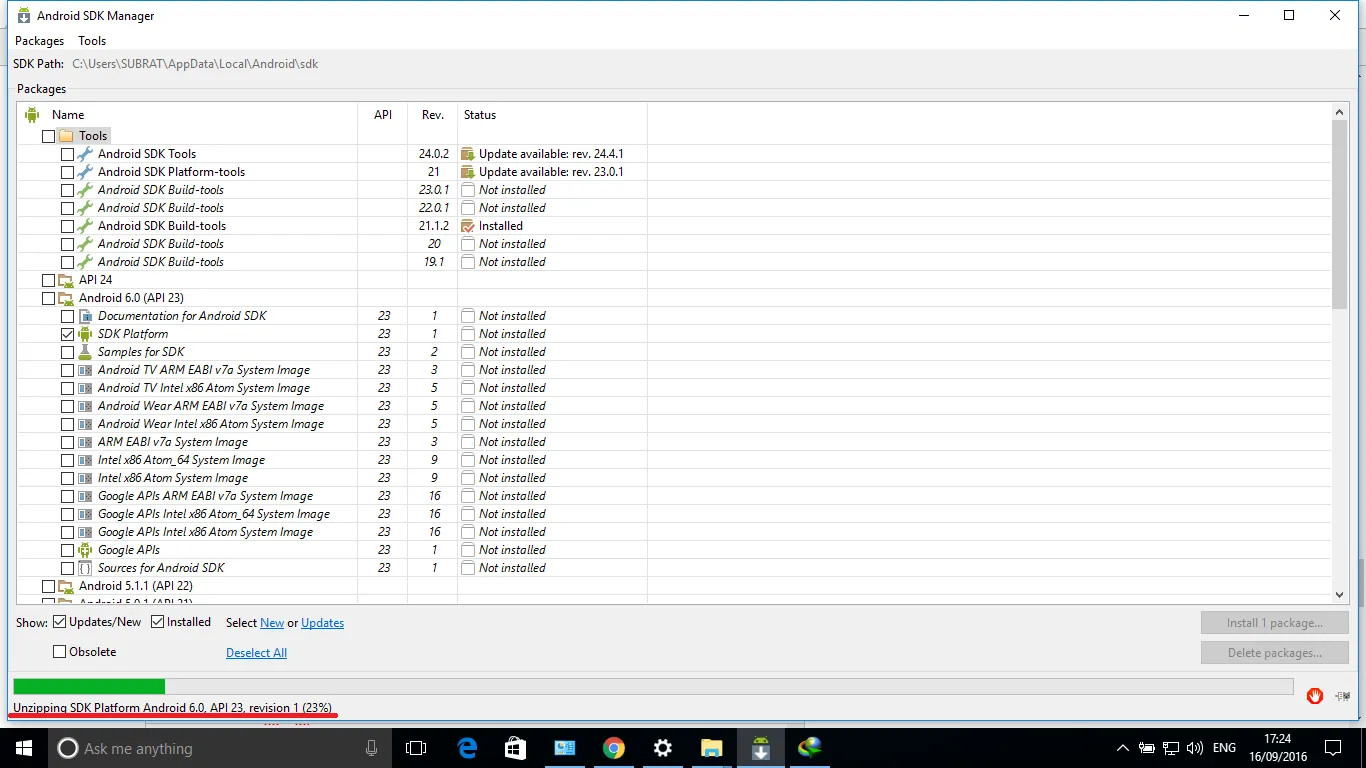Check the Google APIs package checkbox
1366x768 pixels.
(67, 550)
